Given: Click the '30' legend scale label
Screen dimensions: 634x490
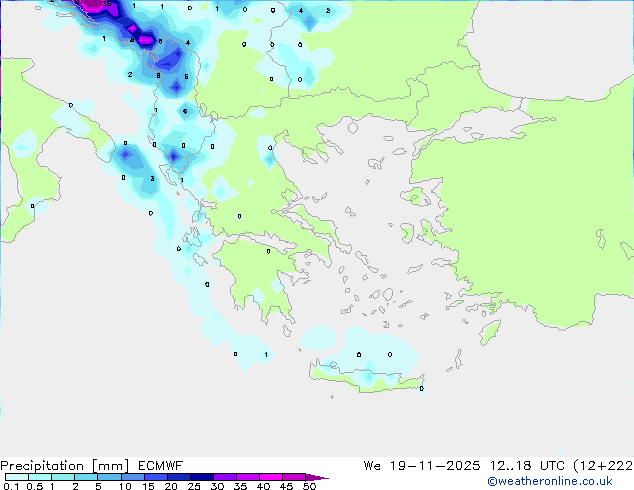Looking at the screenshot, I should [x=217, y=486].
